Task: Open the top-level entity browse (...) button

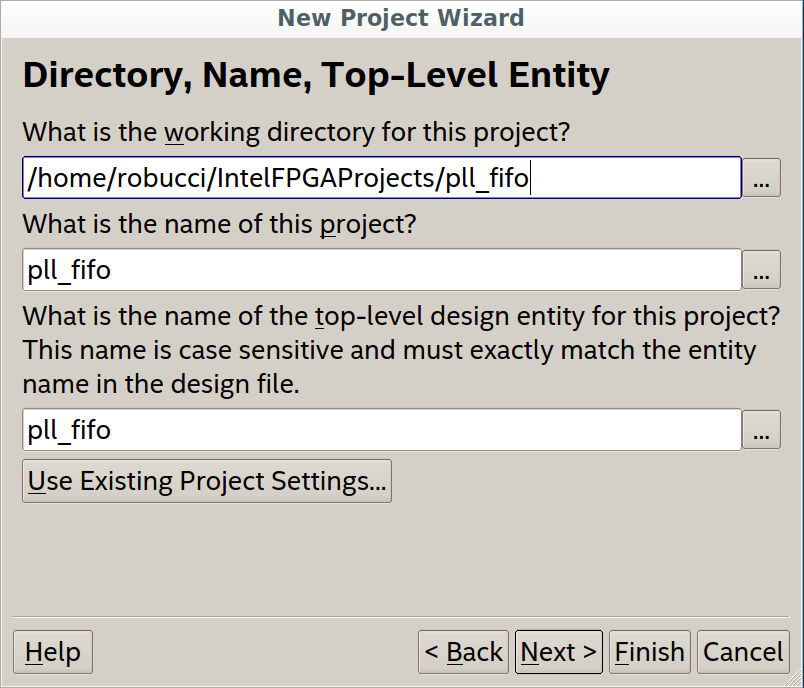Action: tap(761, 430)
